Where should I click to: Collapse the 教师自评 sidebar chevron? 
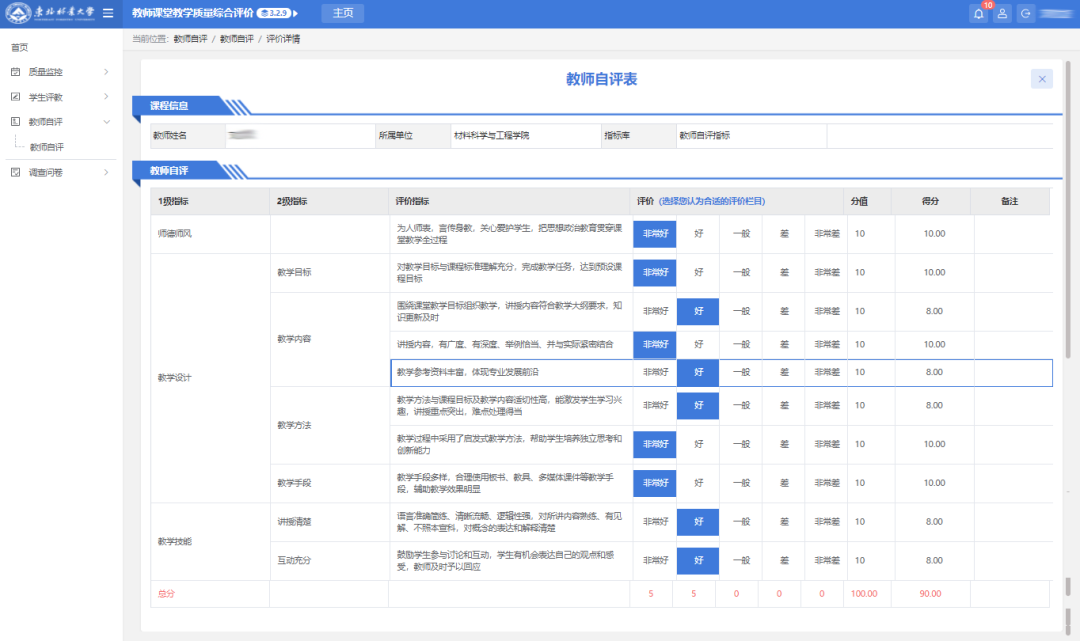[106, 122]
